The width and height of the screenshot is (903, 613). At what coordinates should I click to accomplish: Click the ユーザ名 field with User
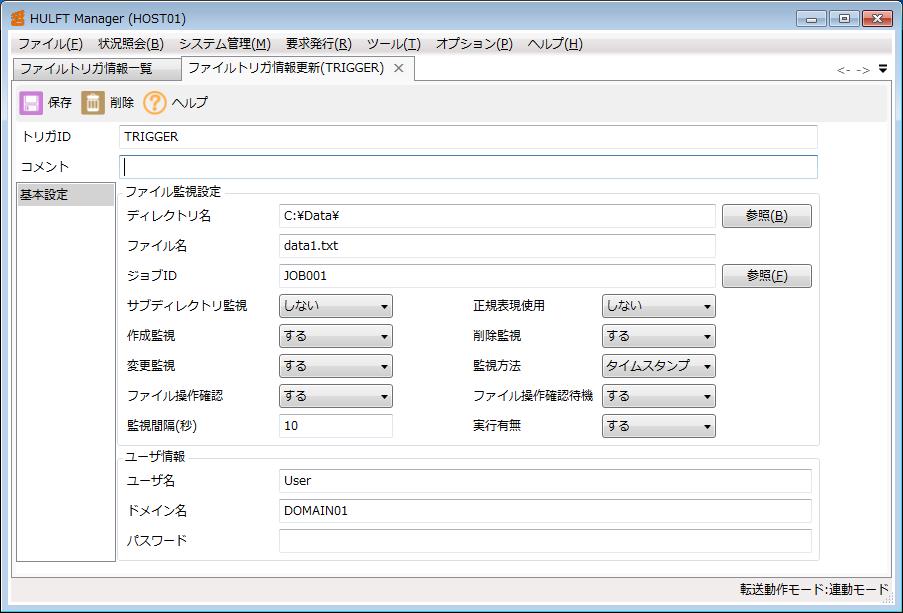tap(545, 481)
